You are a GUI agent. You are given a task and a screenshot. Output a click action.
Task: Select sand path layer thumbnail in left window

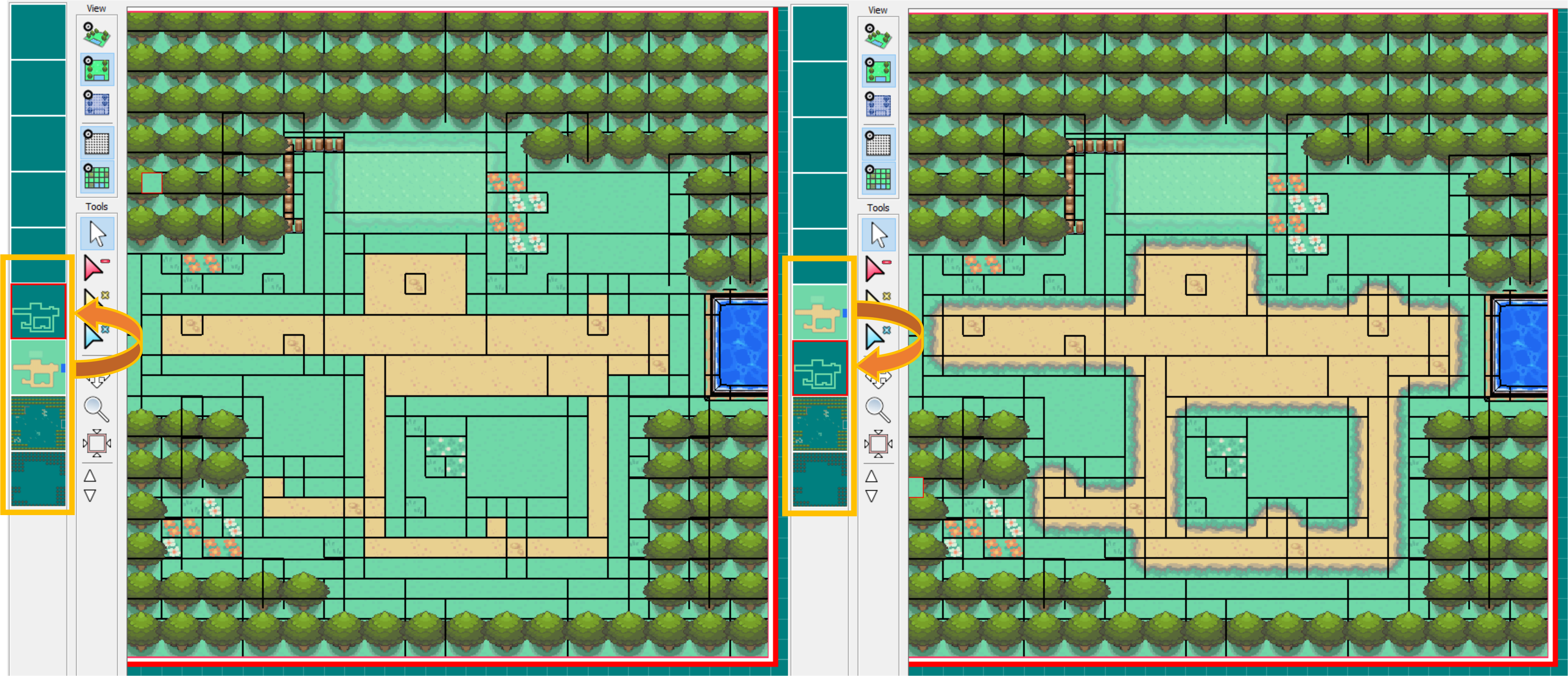[38, 367]
